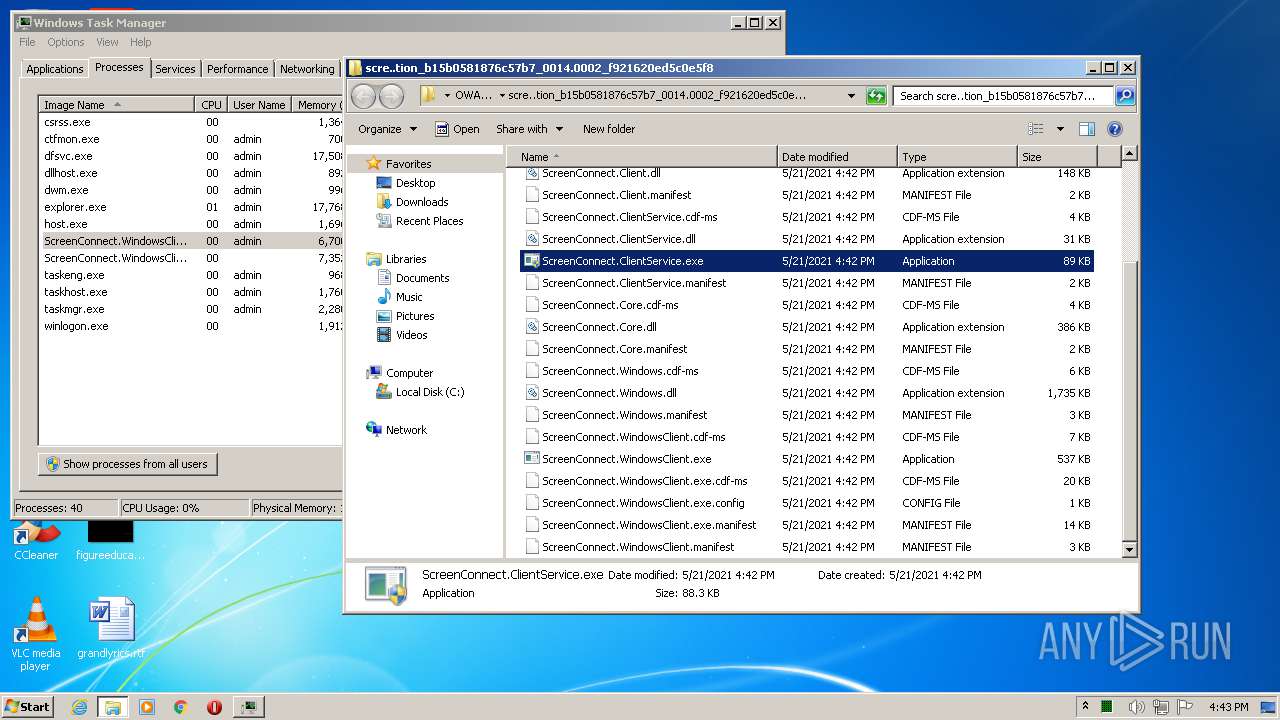Image resolution: width=1280 pixels, height=720 pixels.
Task: Click the file list vertical scrollbar
Action: click(x=1129, y=350)
